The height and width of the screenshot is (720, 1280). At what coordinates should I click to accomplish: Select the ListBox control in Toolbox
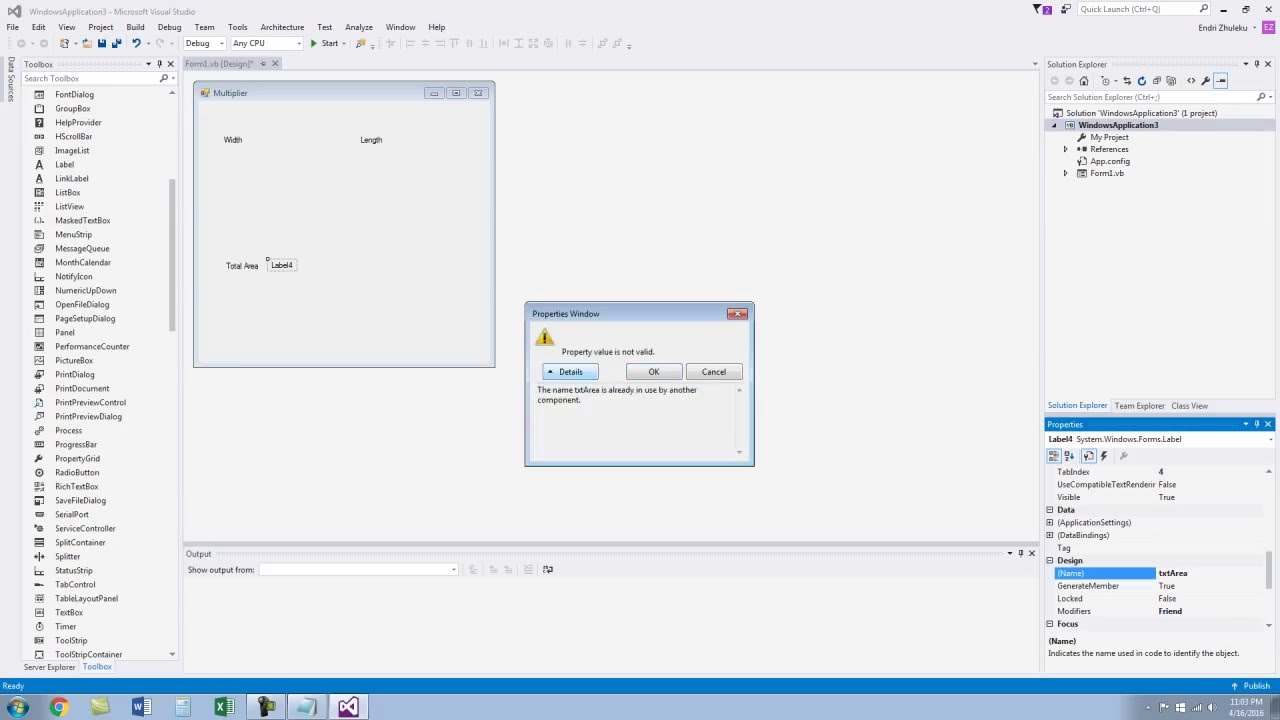tap(67, 192)
